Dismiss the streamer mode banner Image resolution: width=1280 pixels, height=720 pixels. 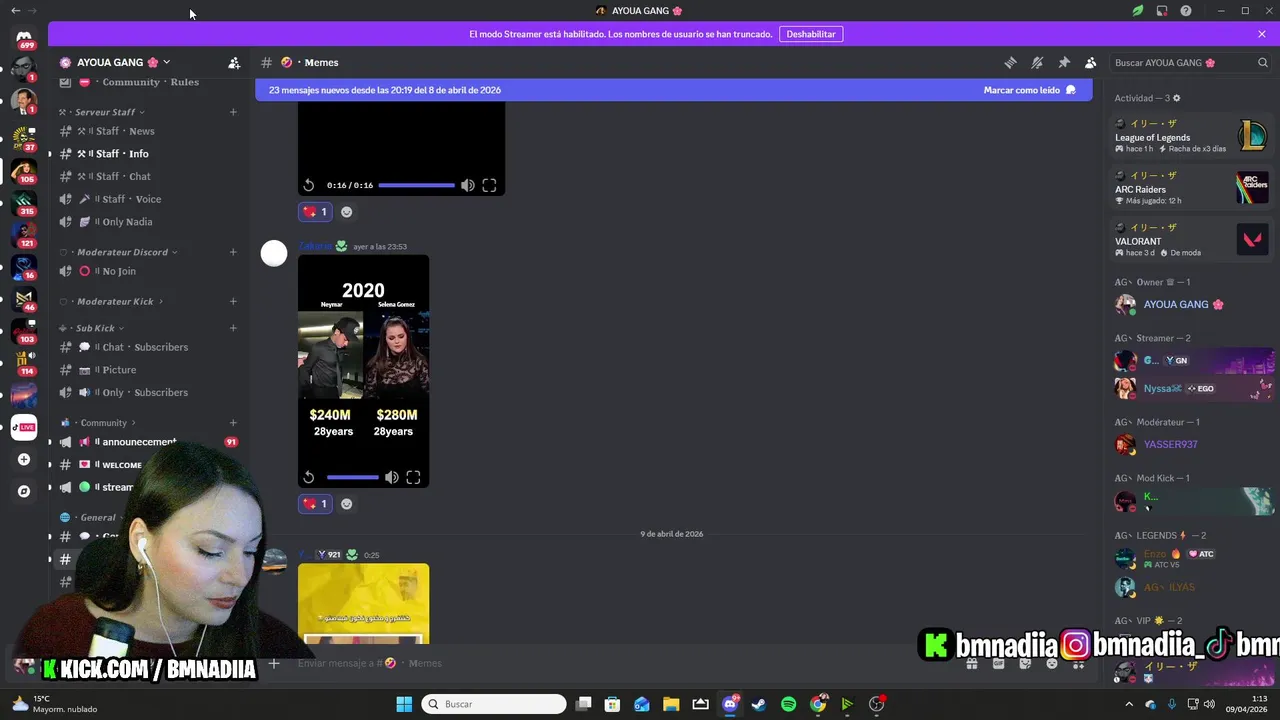[1262, 34]
